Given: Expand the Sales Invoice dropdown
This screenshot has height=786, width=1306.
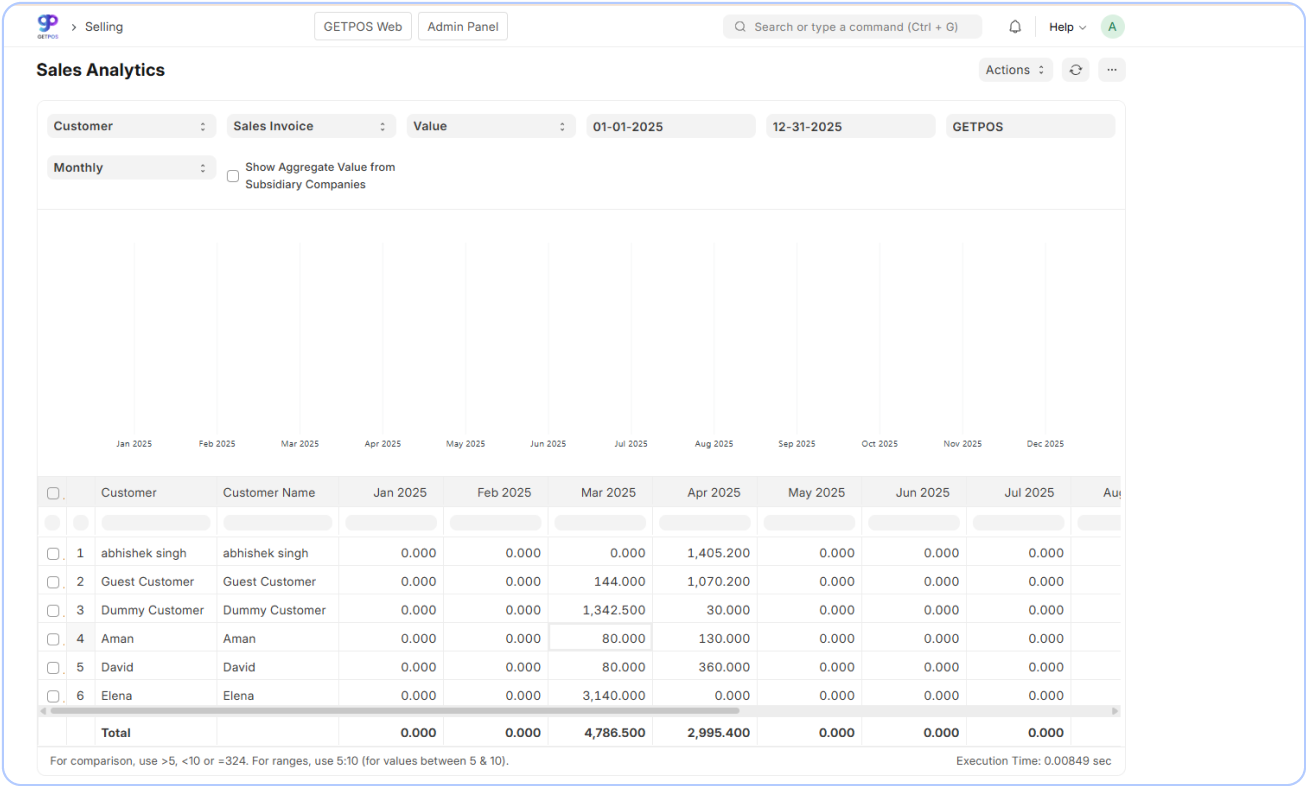Looking at the screenshot, I should point(310,126).
